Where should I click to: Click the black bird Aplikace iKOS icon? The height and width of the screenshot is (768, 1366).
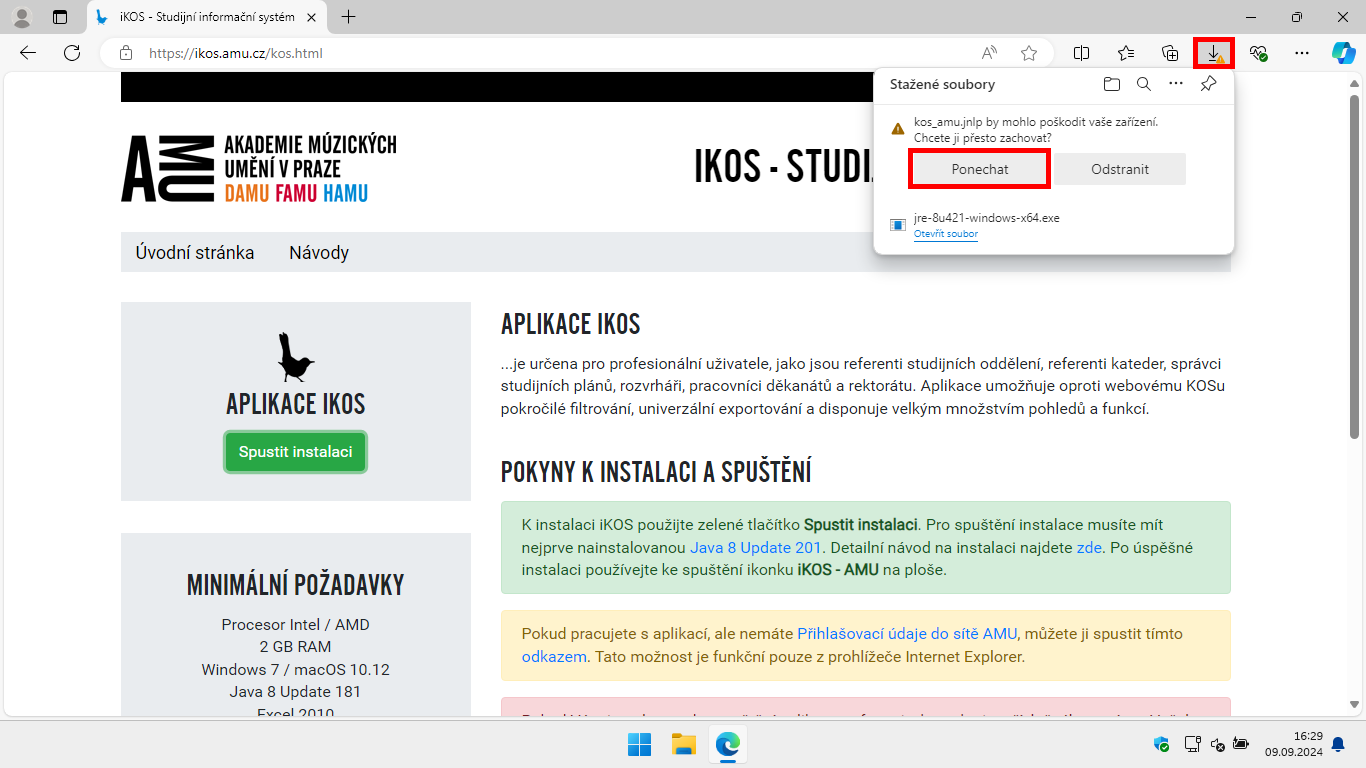tap(295, 357)
